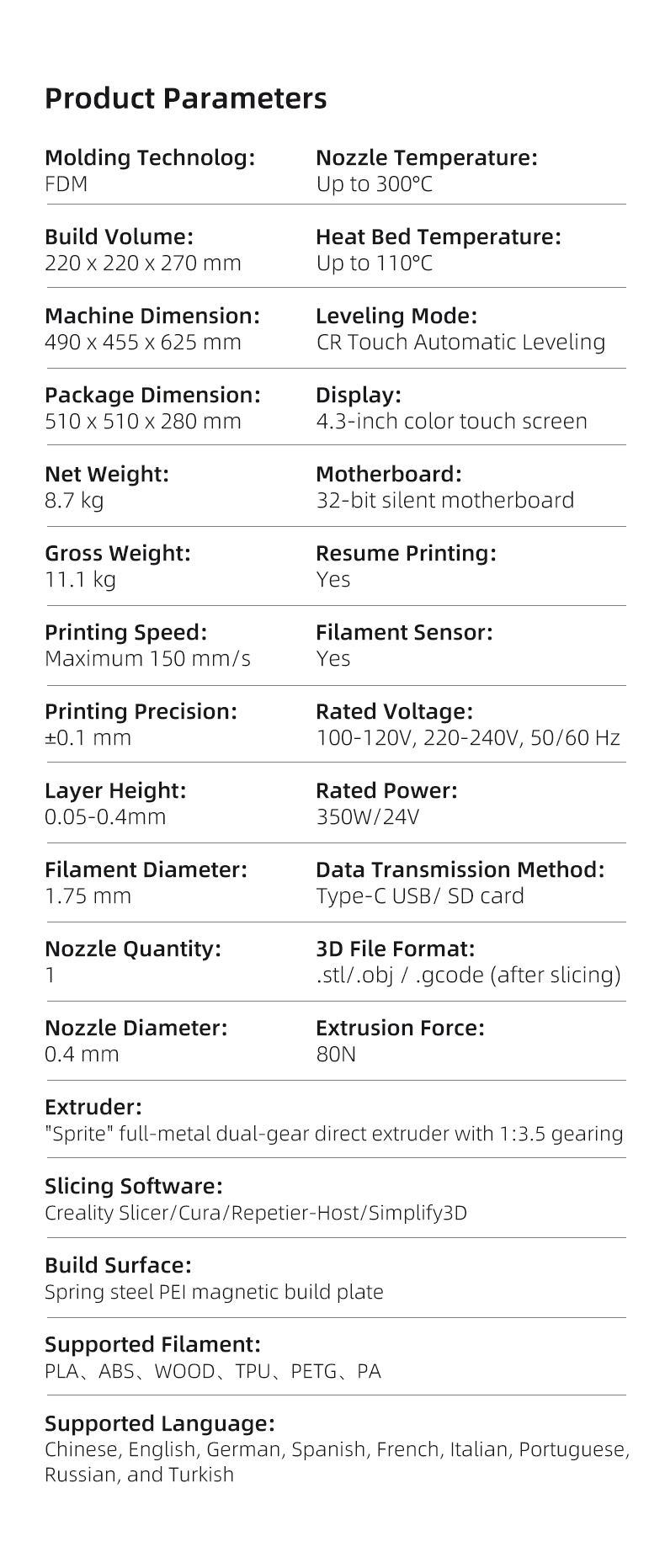Viewport: 665px width, 1568px height.
Task: Select the Nozzle Temperature label
Action: pyautogui.click(x=426, y=157)
